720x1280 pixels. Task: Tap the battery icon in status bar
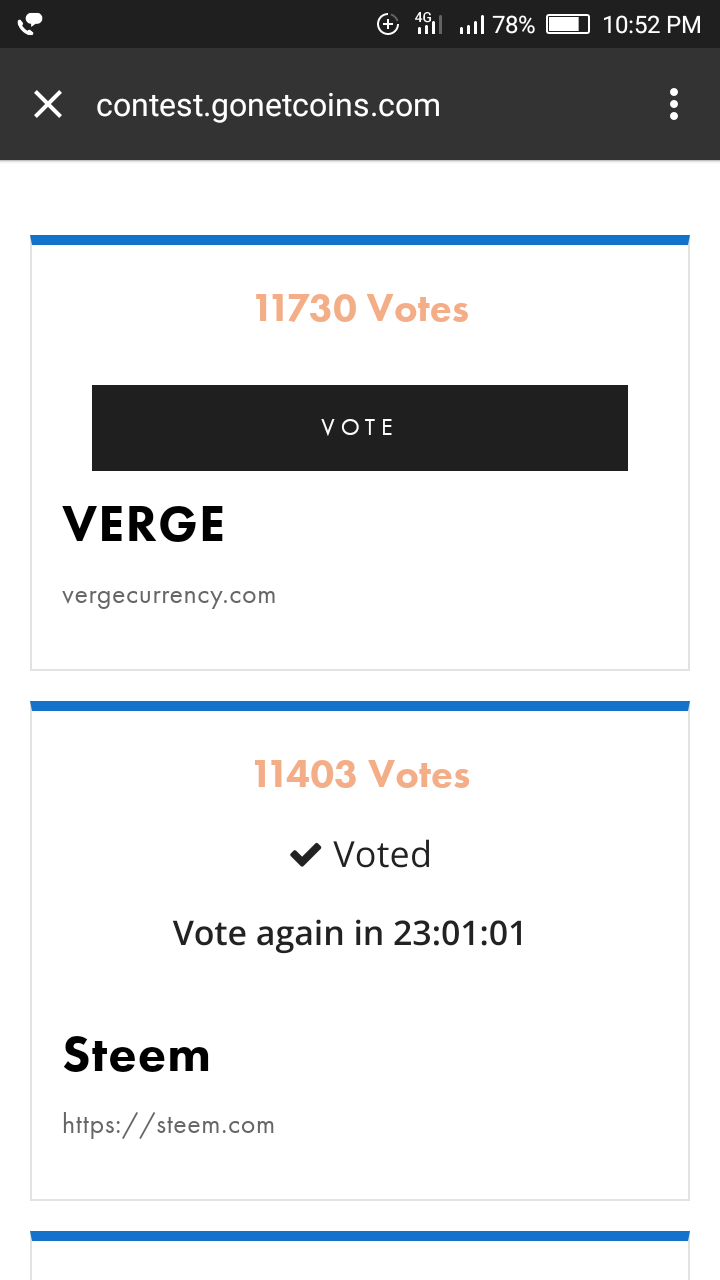tap(568, 24)
